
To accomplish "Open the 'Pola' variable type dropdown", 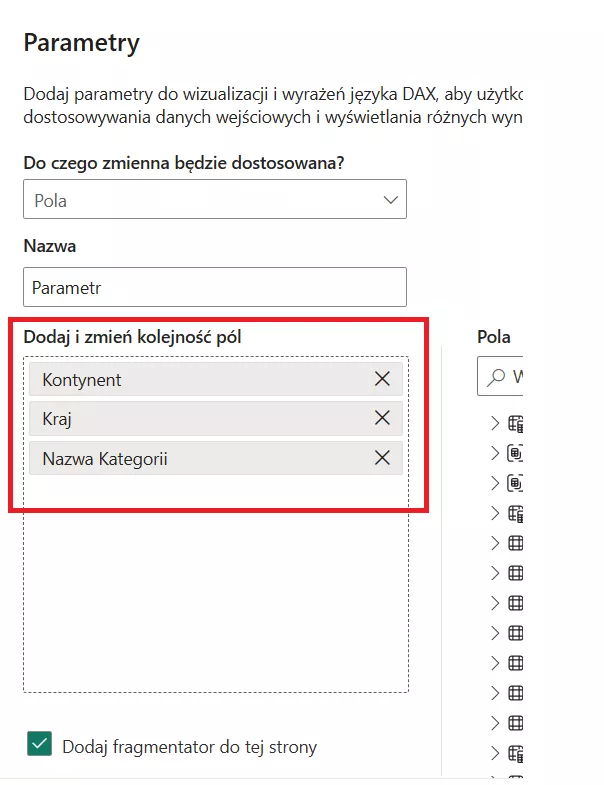I will (x=215, y=200).
